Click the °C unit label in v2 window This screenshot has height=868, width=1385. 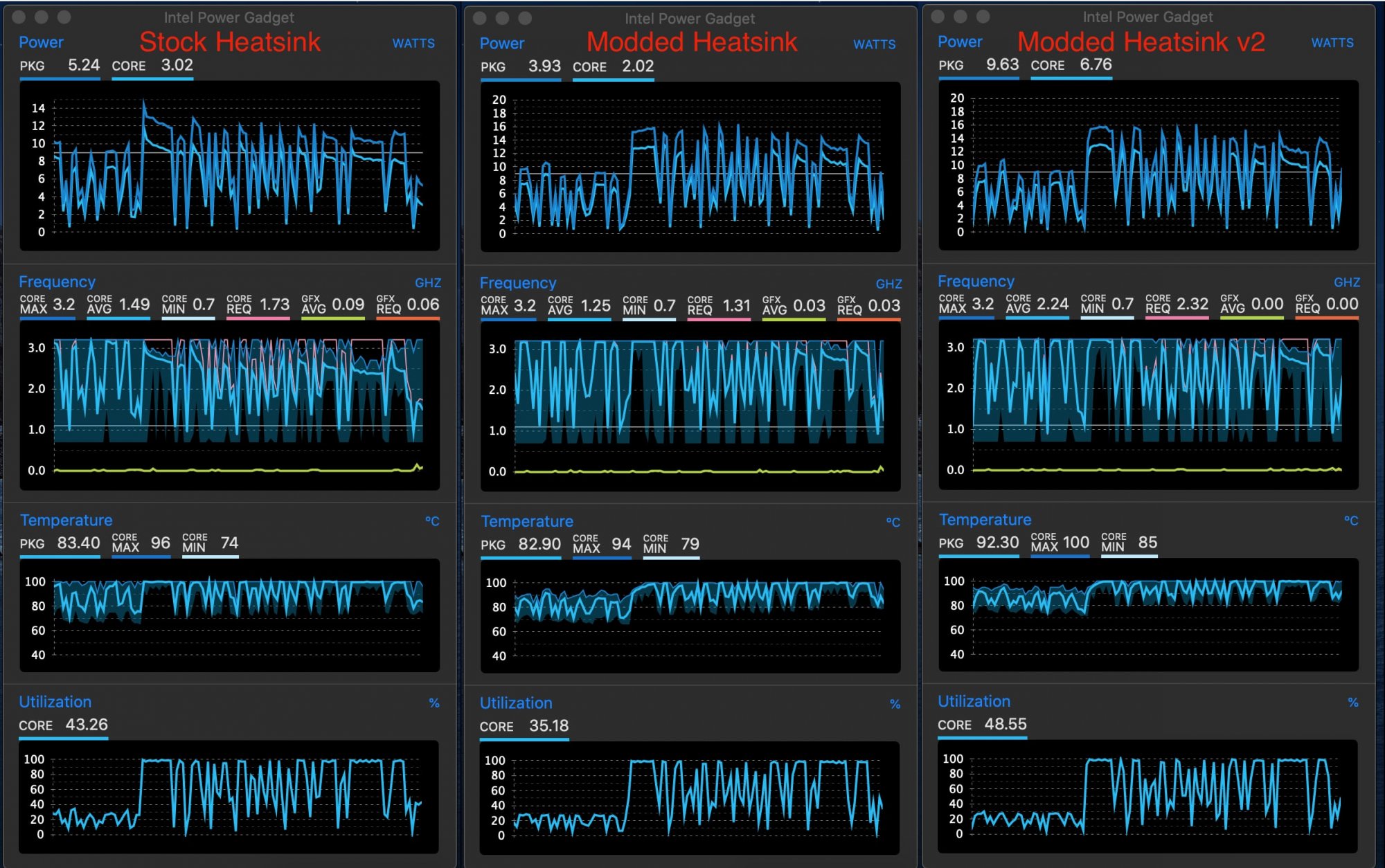point(1350,521)
